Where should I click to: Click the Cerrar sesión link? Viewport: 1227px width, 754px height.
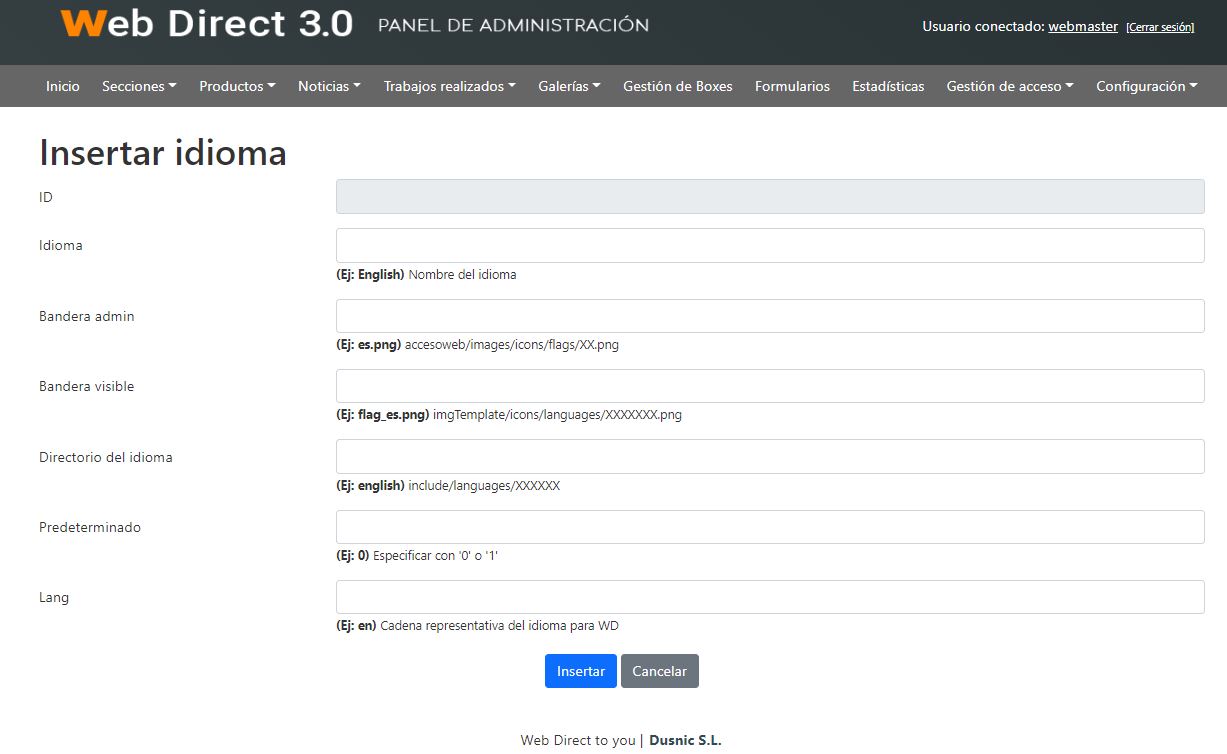(x=1160, y=28)
